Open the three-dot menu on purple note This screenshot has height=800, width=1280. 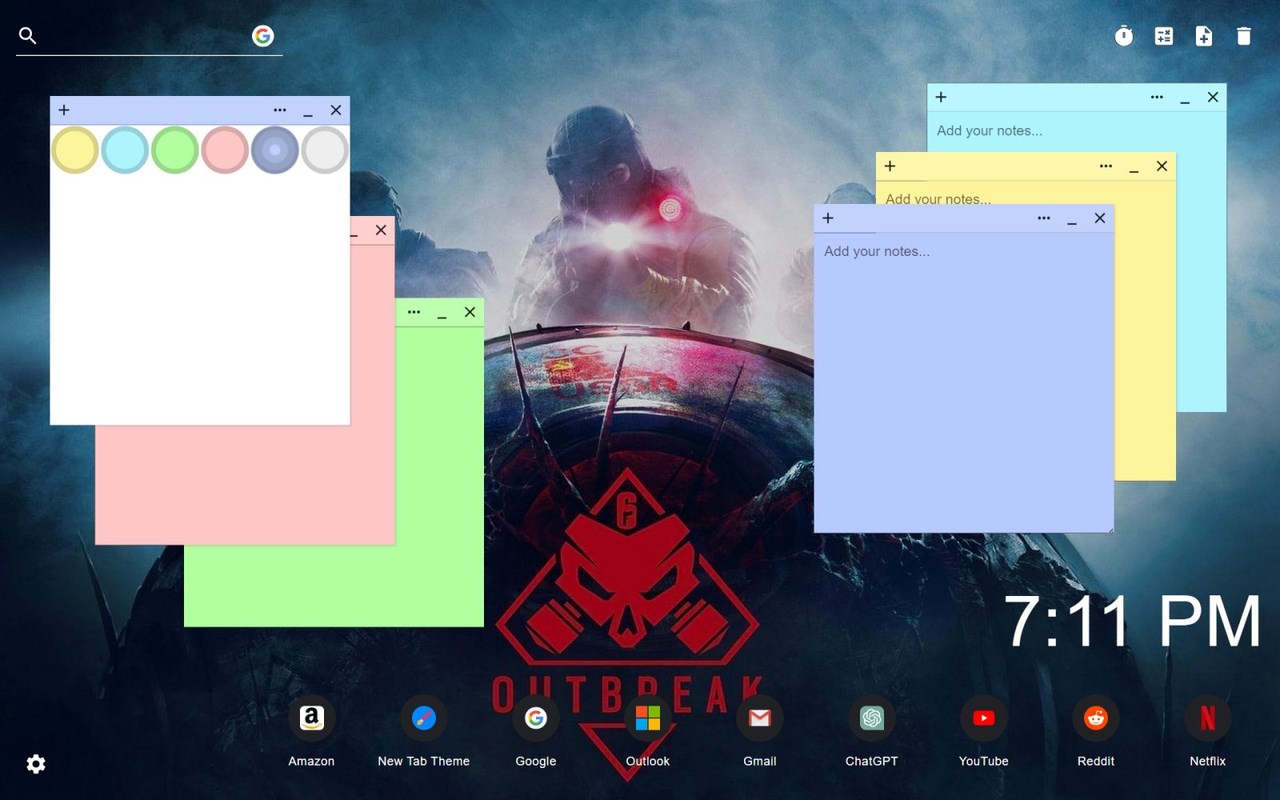(x=1044, y=218)
